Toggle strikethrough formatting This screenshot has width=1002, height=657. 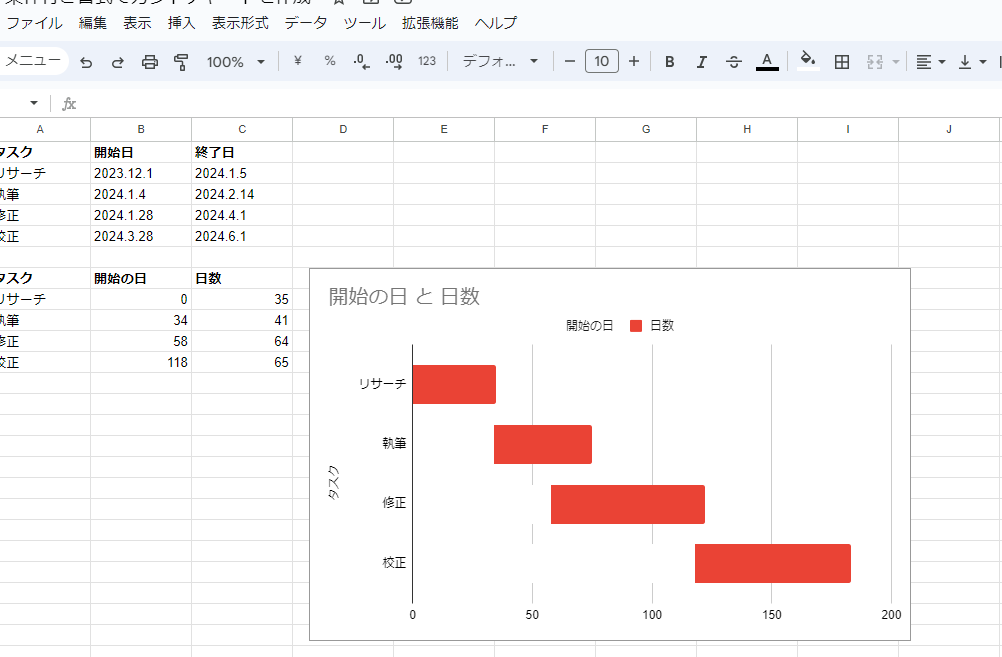733,62
